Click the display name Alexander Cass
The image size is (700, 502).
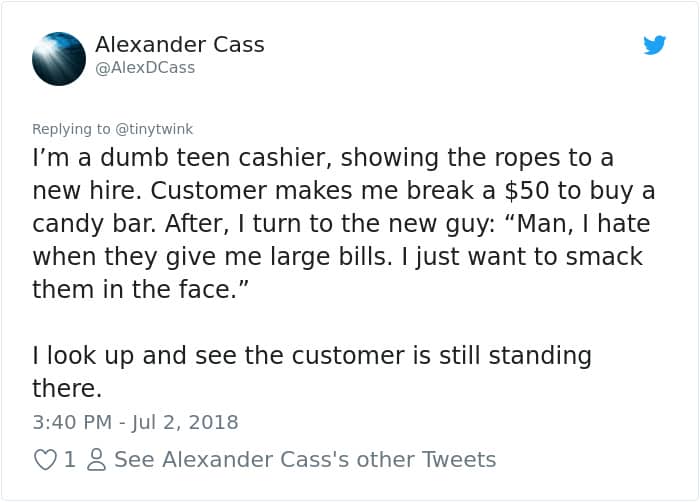pyautogui.click(x=179, y=44)
